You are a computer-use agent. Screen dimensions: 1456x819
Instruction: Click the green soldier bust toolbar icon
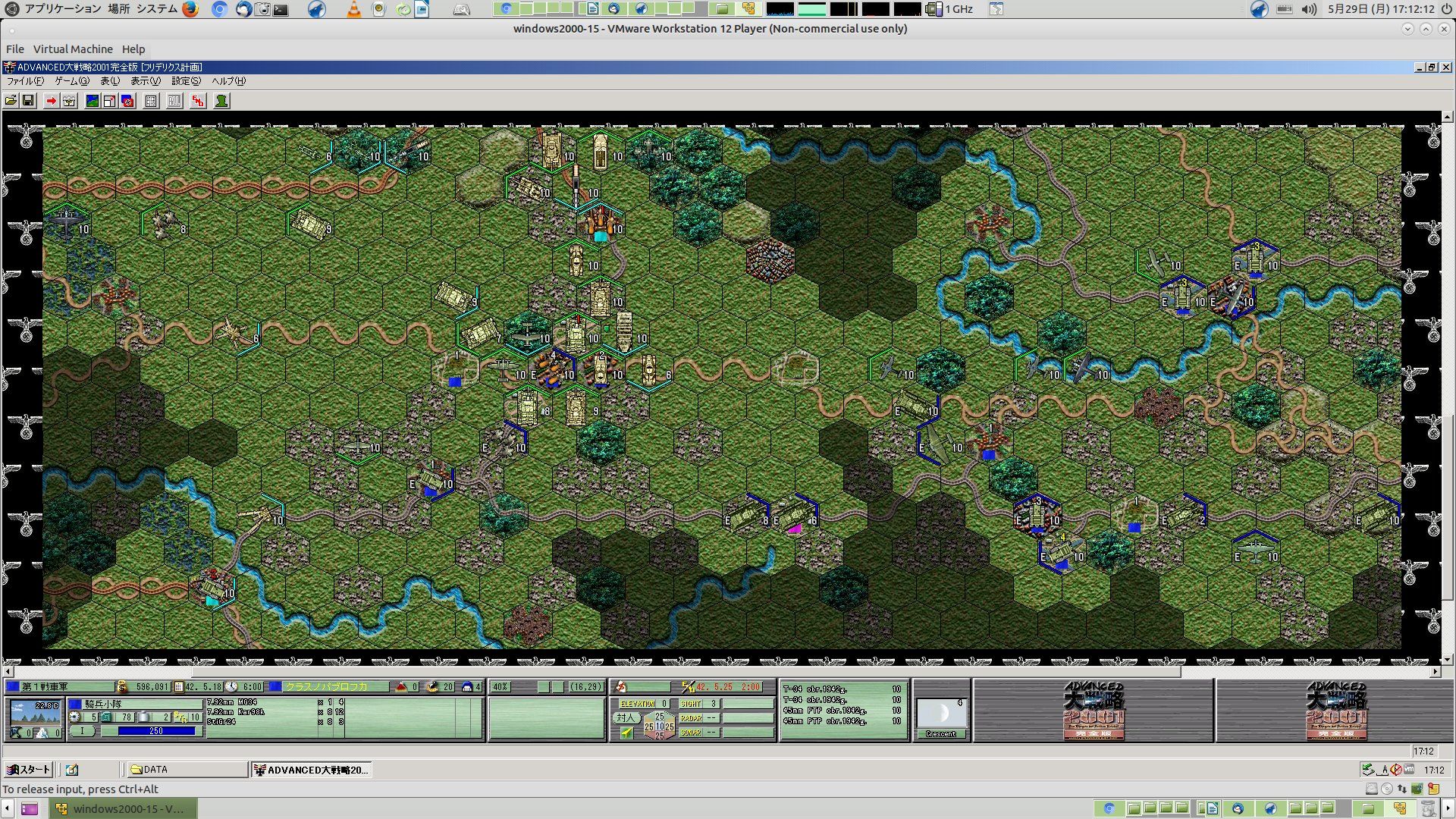[x=221, y=101]
